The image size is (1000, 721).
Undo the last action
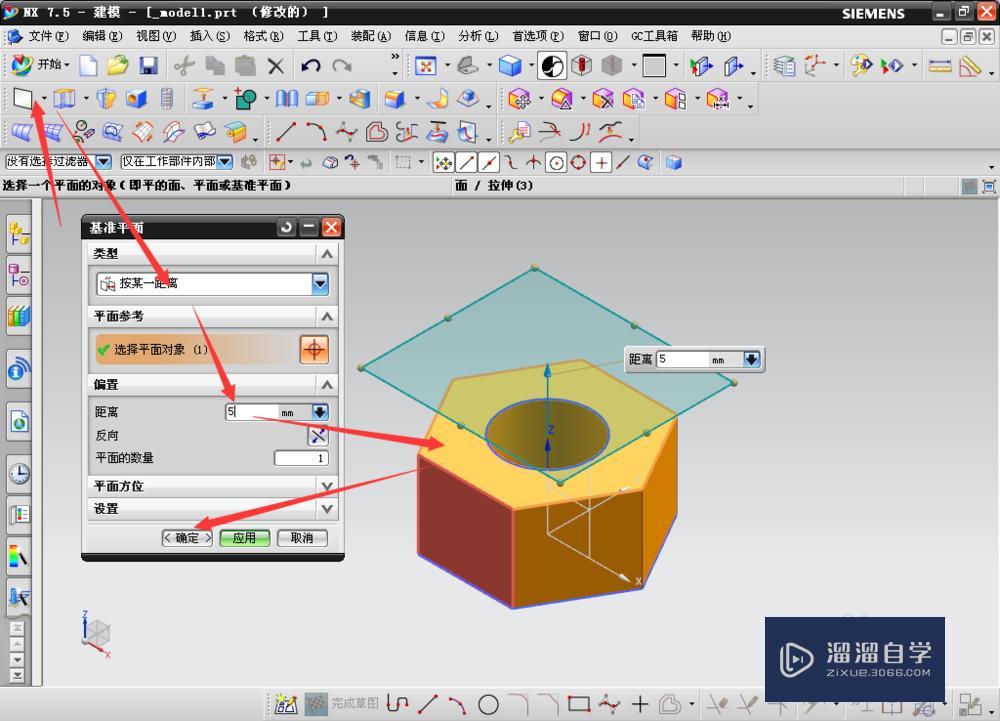point(311,66)
